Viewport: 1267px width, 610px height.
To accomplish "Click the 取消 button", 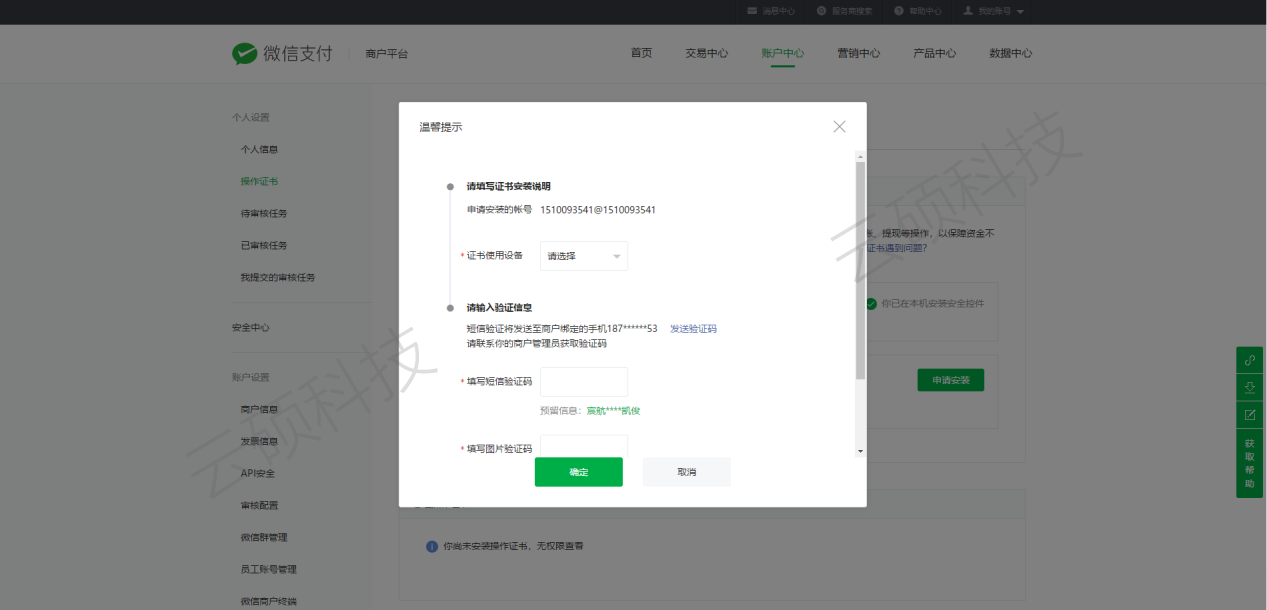I will click(686, 472).
